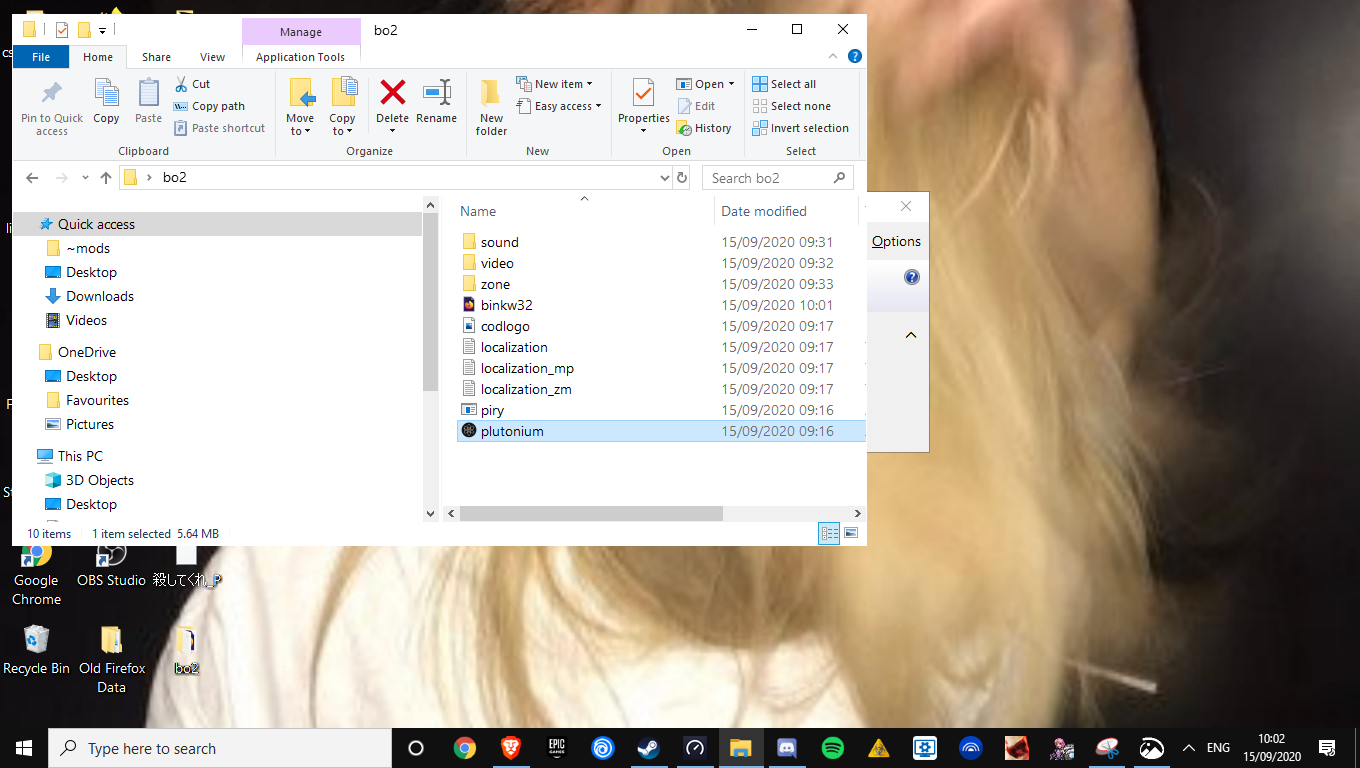
Task: Open the ribbon Open dropdown
Action: point(705,84)
